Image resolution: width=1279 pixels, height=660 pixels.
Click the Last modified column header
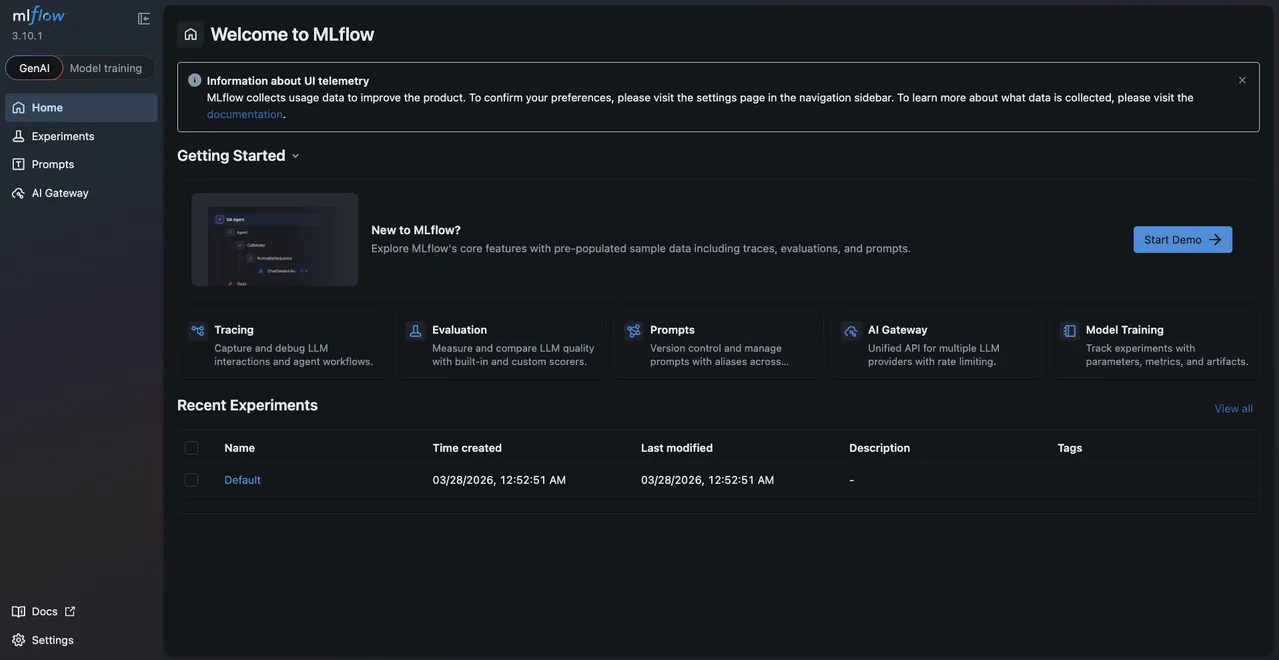677,448
